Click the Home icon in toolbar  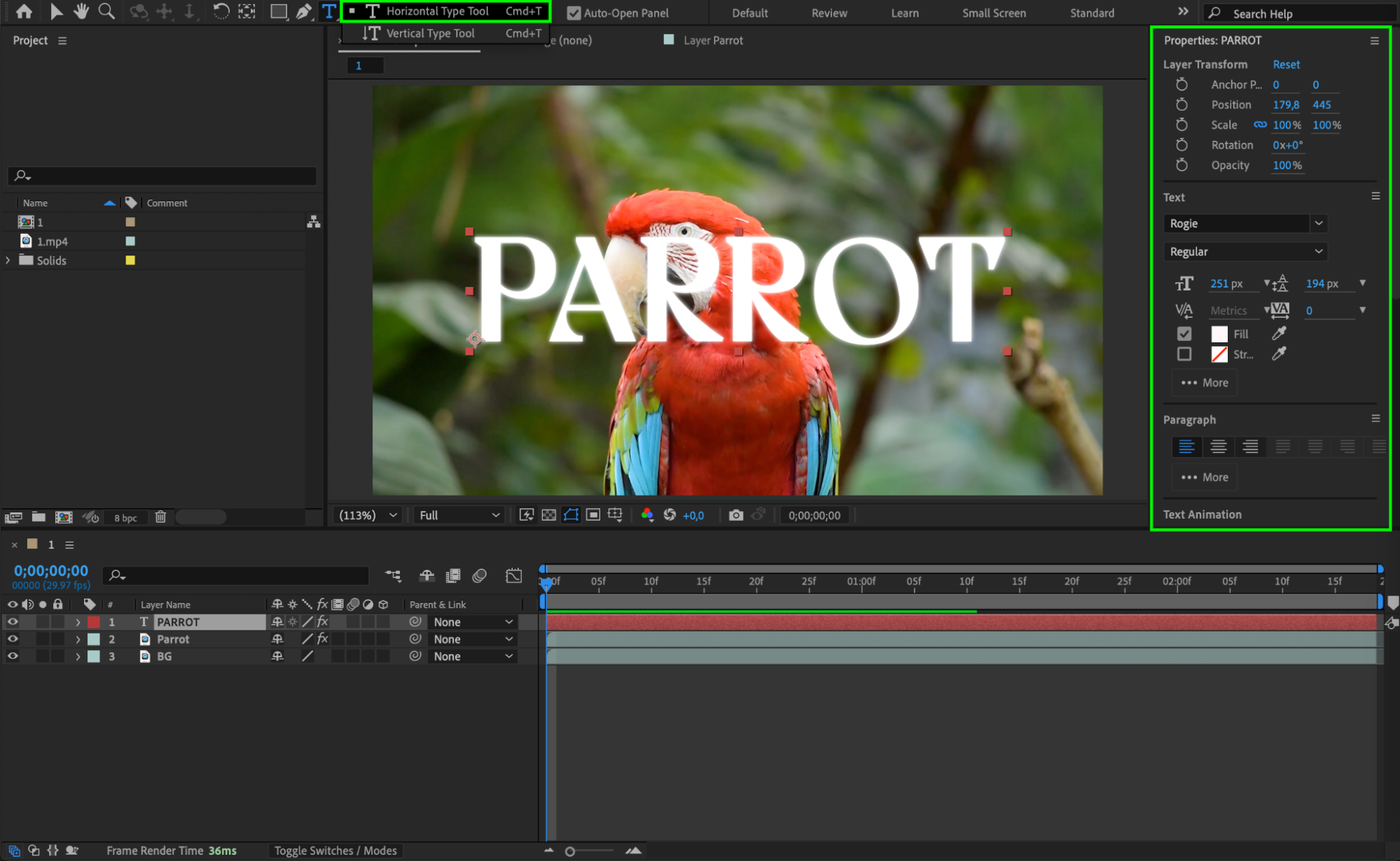point(24,11)
